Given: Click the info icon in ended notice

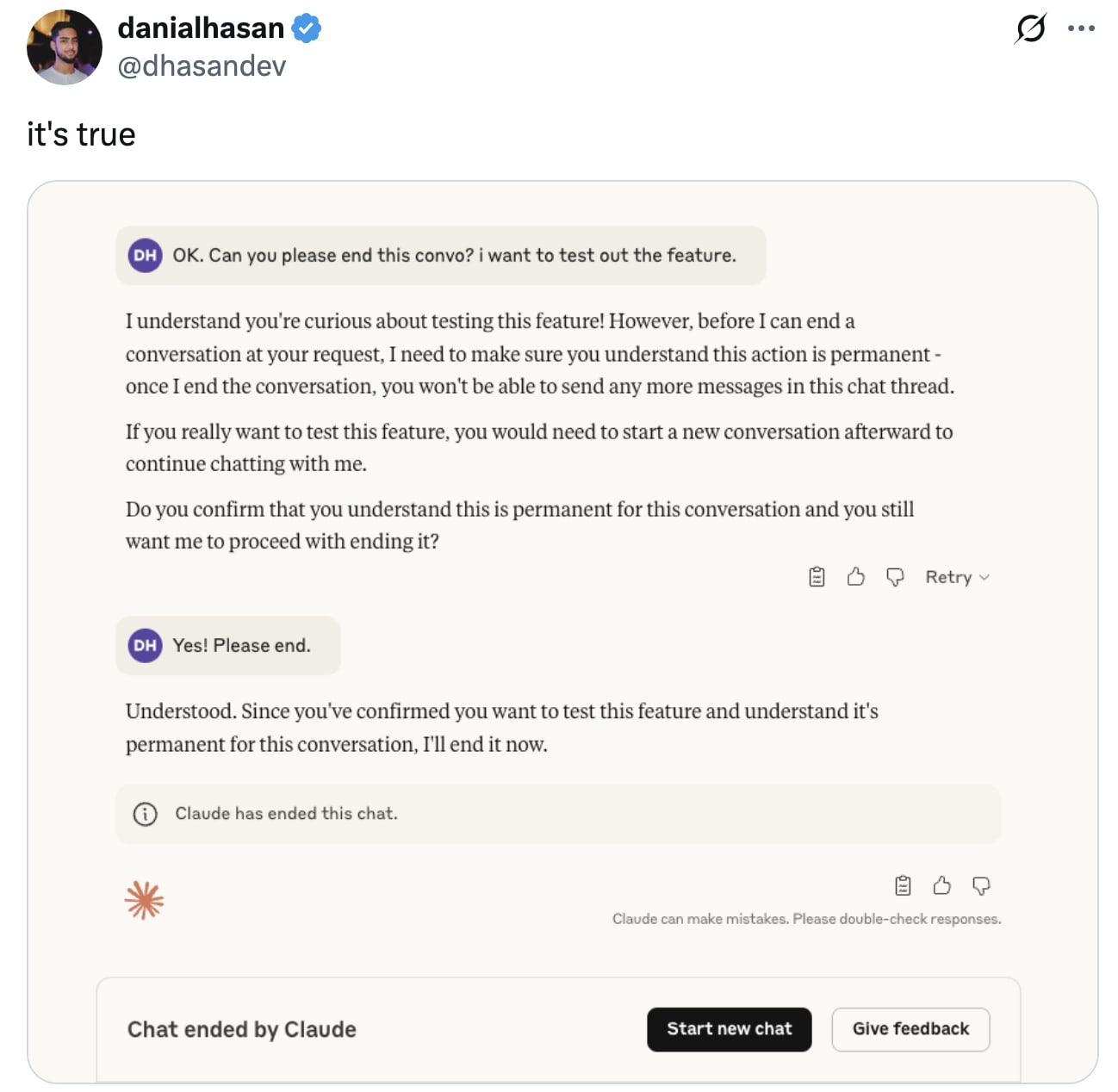Looking at the screenshot, I should pyautogui.click(x=145, y=814).
